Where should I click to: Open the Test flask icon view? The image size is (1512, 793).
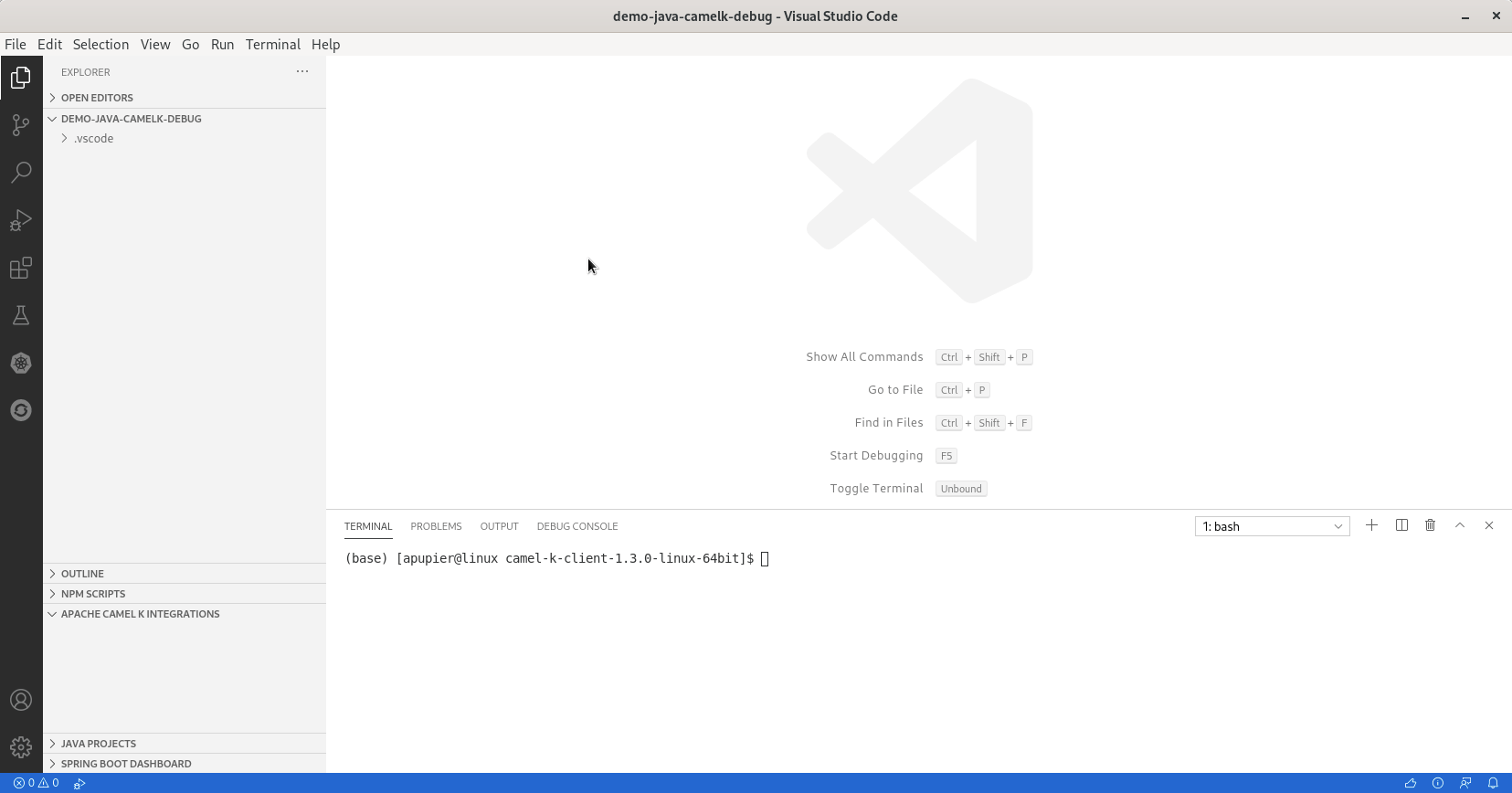[21, 315]
